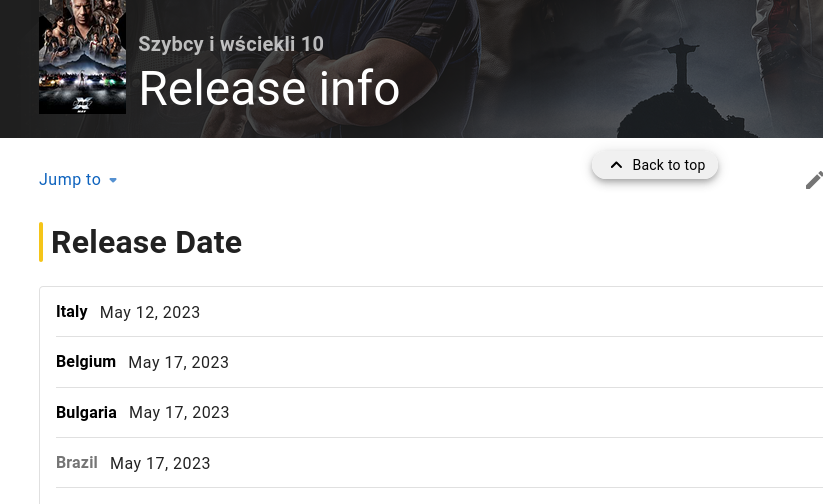This screenshot has width=823, height=504.
Task: Open the Jump to menu
Action: pos(70,180)
